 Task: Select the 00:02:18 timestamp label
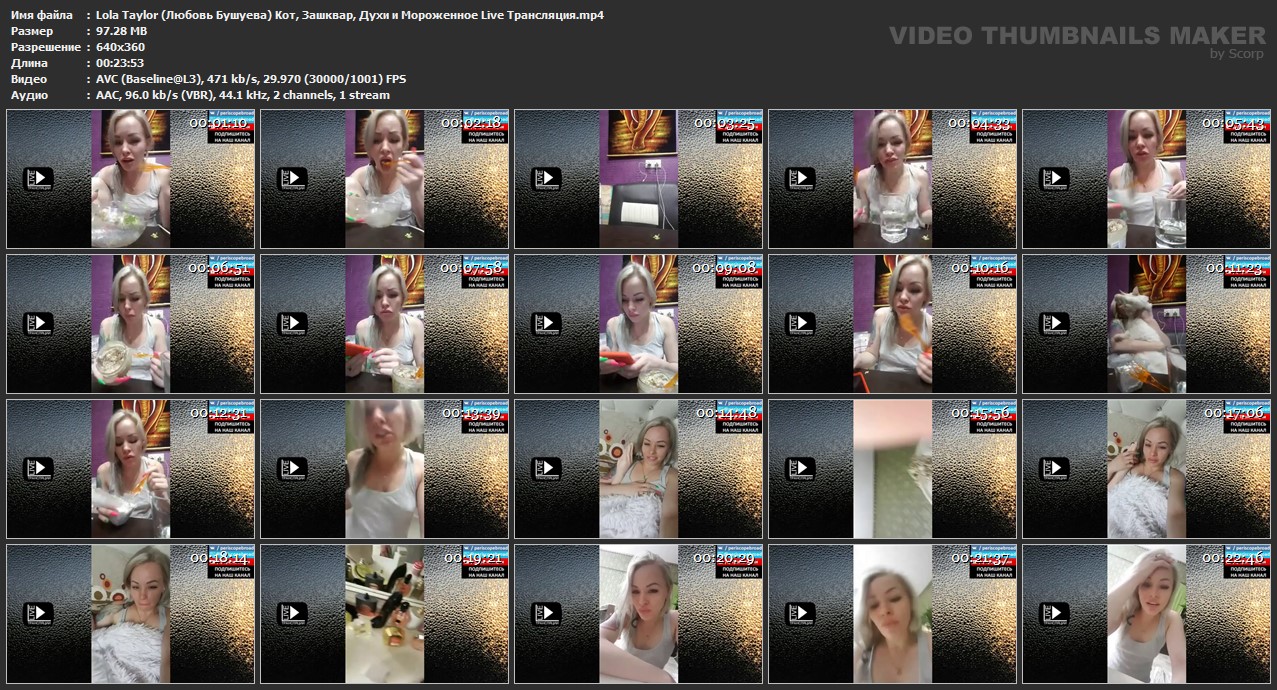(x=468, y=123)
